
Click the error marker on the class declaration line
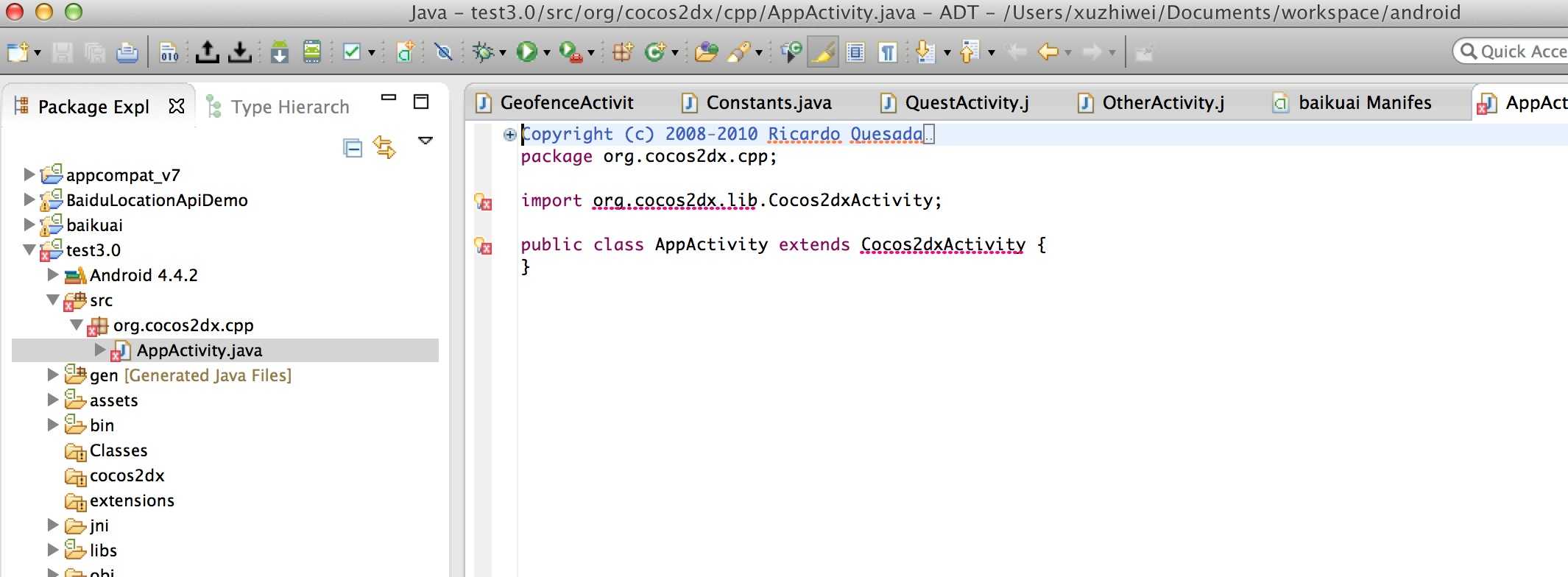(484, 245)
